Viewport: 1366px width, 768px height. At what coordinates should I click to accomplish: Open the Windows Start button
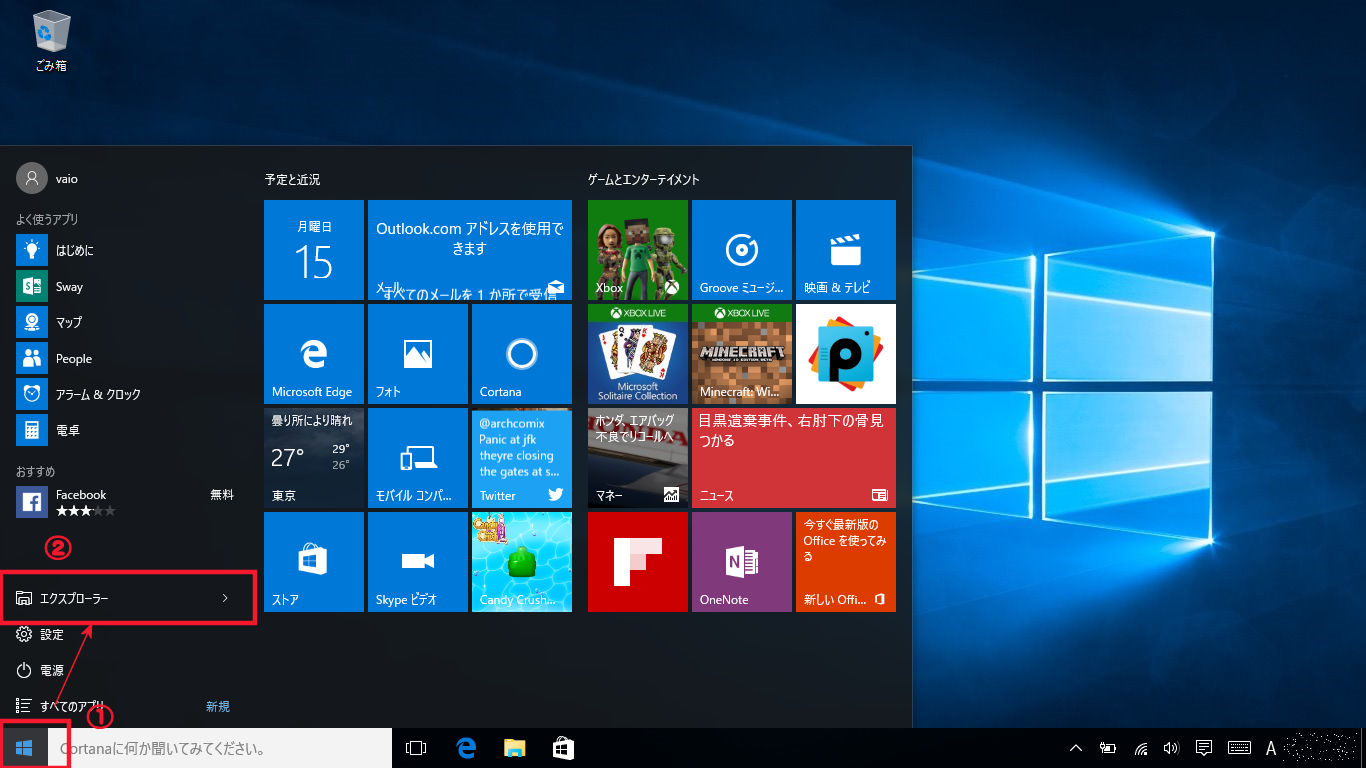[24, 748]
